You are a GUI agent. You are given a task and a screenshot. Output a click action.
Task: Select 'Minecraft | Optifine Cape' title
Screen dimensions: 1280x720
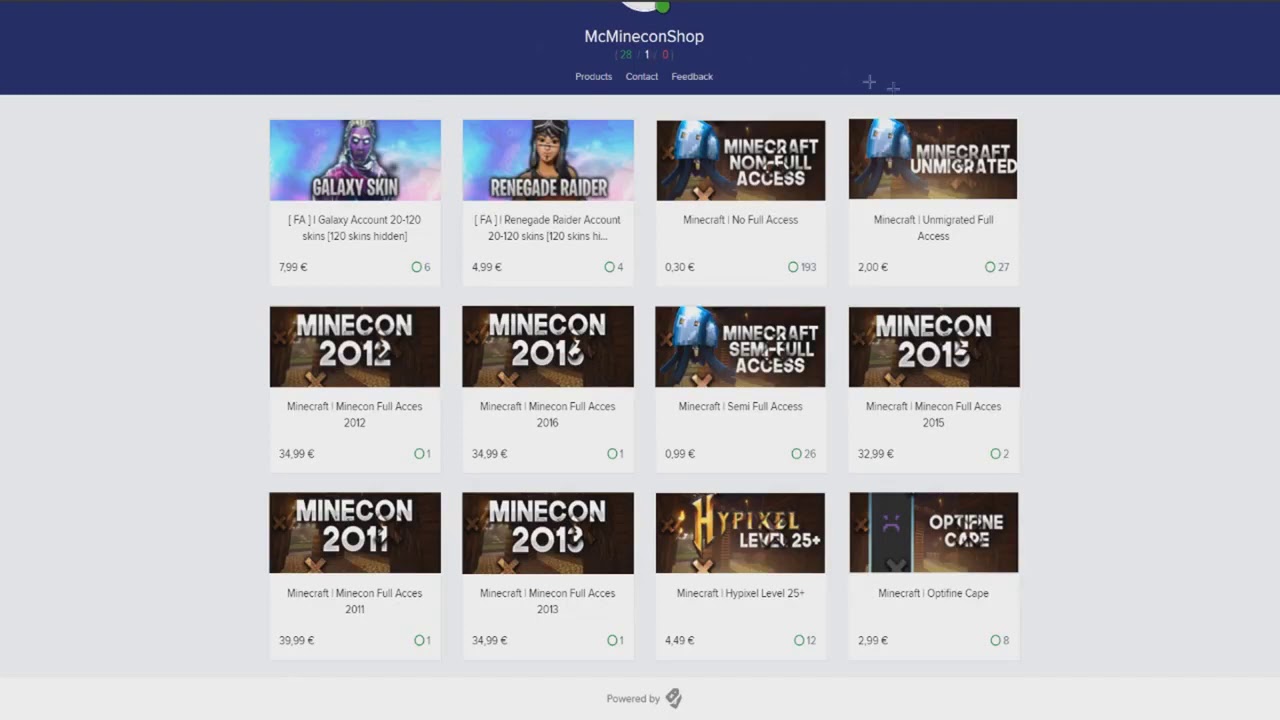[934, 593]
